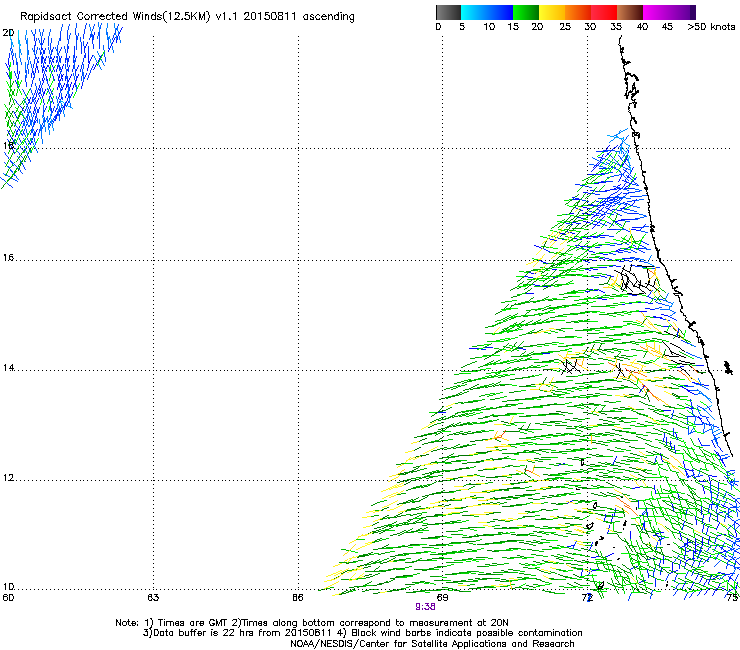740x650 pixels.
Task: Click the longitude 69 axis label
Action: point(442,598)
